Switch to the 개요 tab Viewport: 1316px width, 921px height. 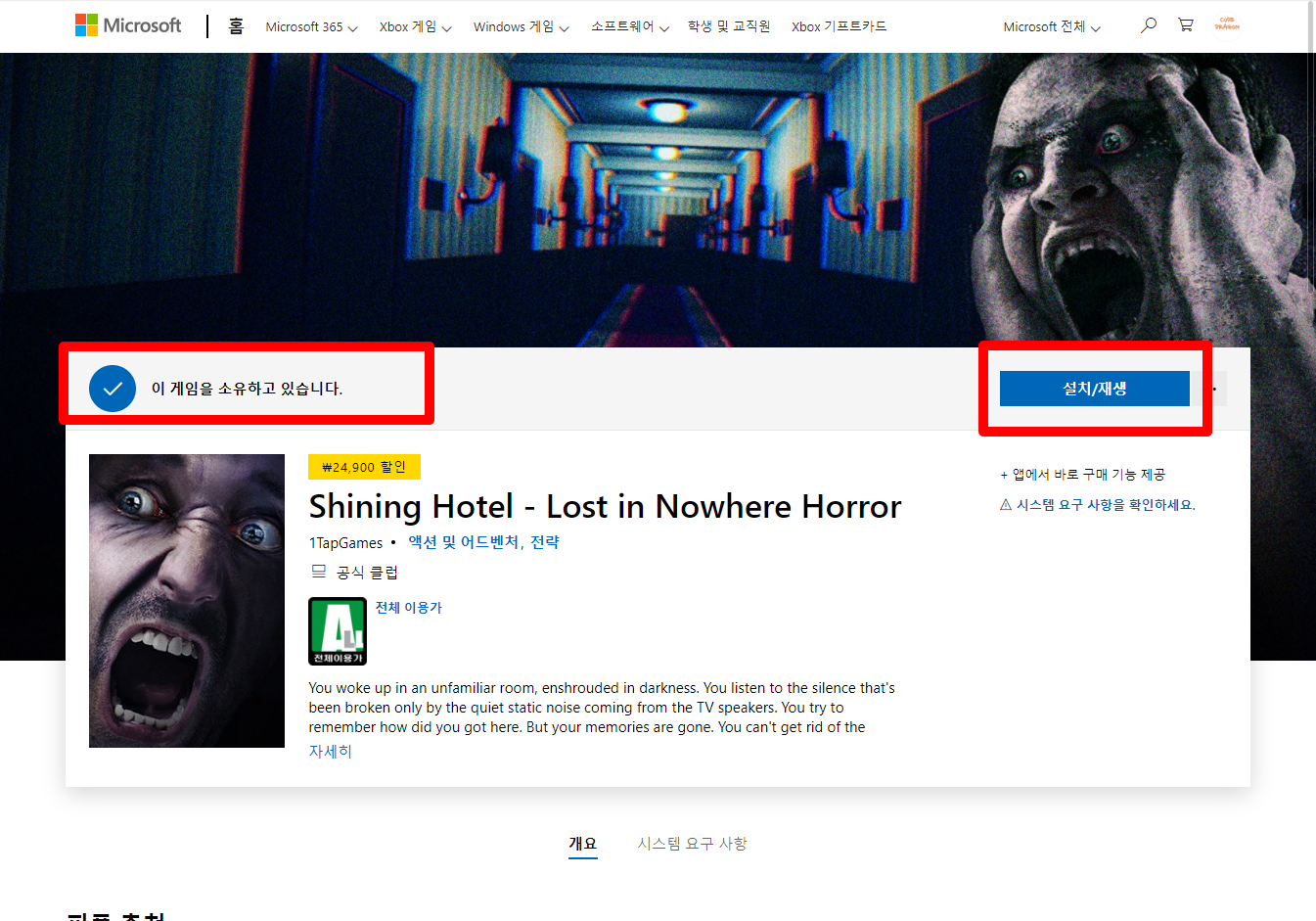[583, 843]
